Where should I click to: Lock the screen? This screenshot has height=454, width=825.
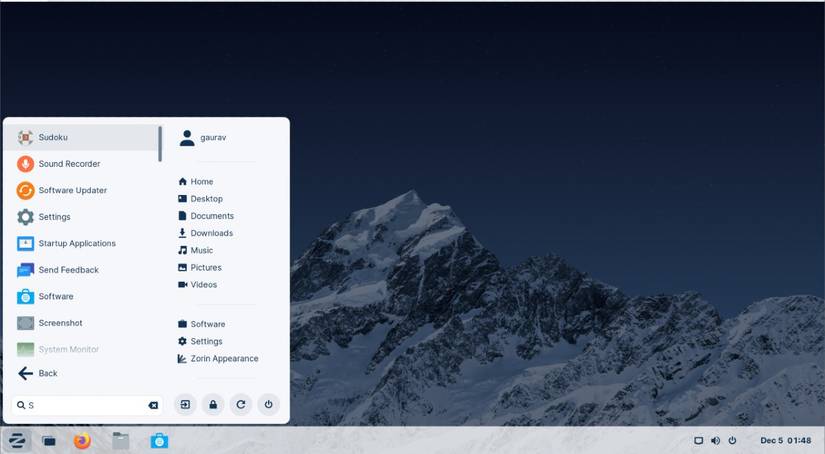tap(213, 405)
